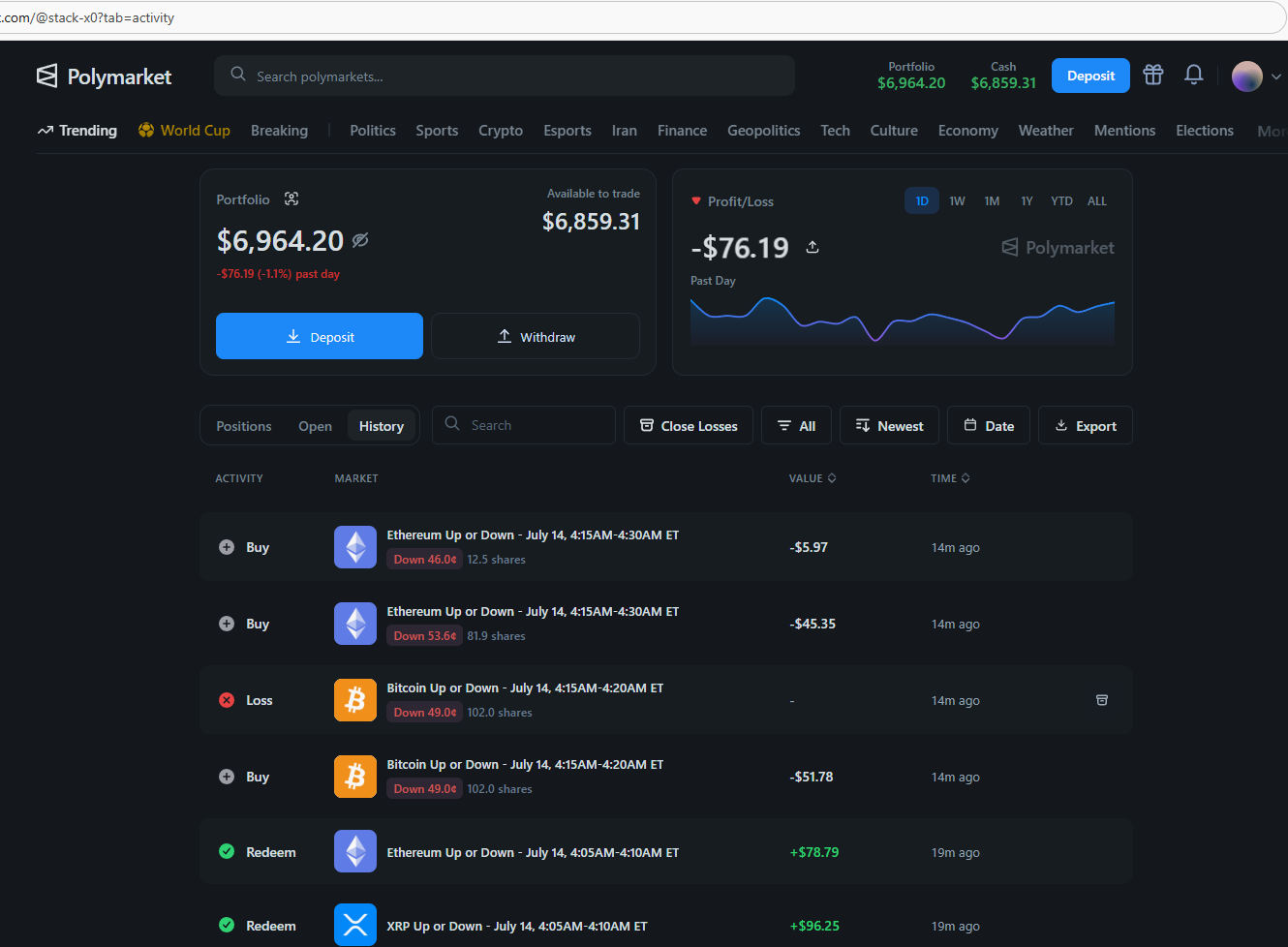
Task: Click the Close Losses button
Action: [x=689, y=425]
